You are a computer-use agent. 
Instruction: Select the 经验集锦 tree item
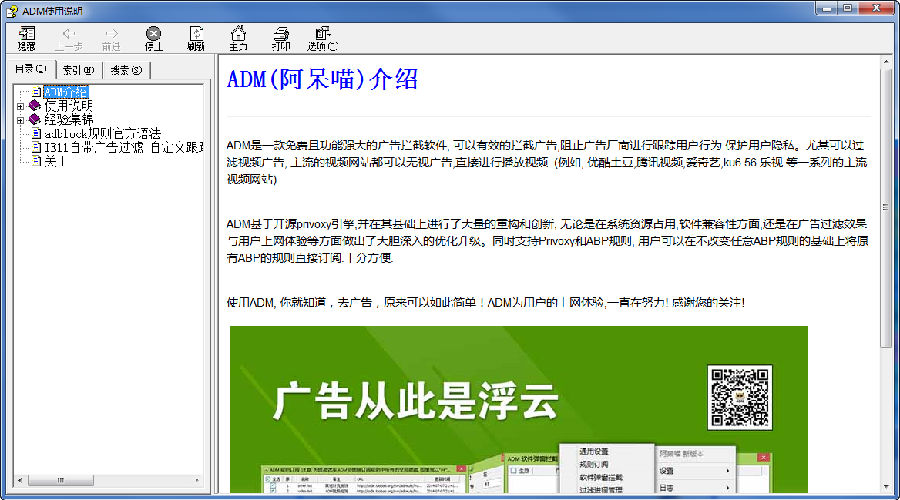pyautogui.click(x=68, y=119)
